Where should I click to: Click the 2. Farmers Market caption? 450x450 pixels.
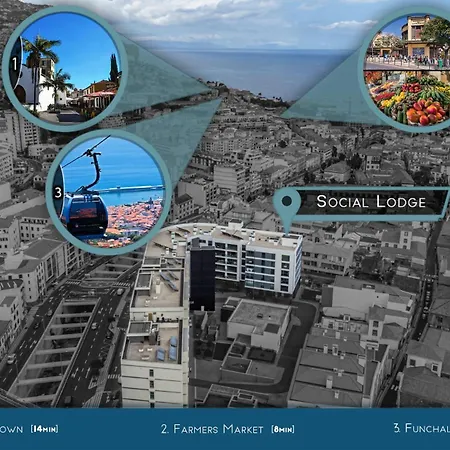coord(212,429)
